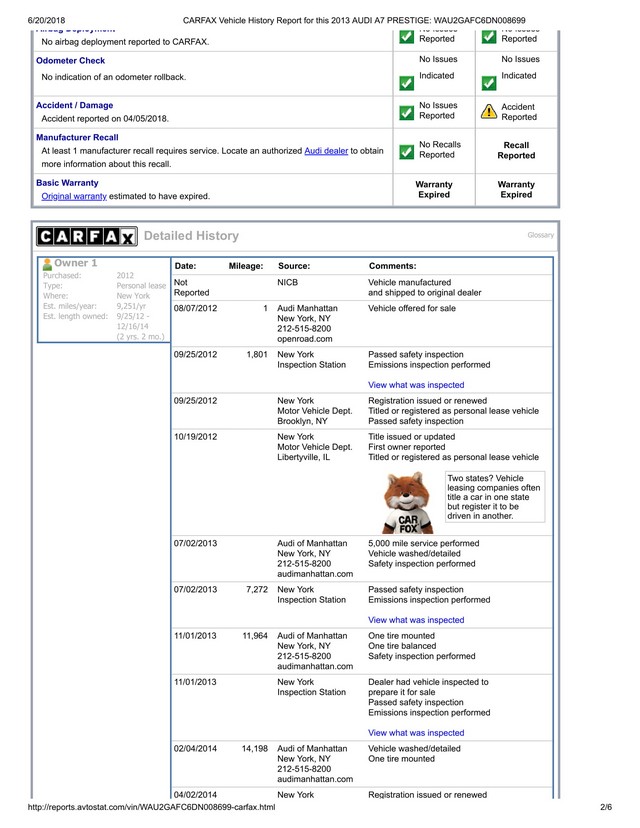Open View what was inspected for 09/25/2012
This screenshot has width=640, height=828.
[416, 385]
